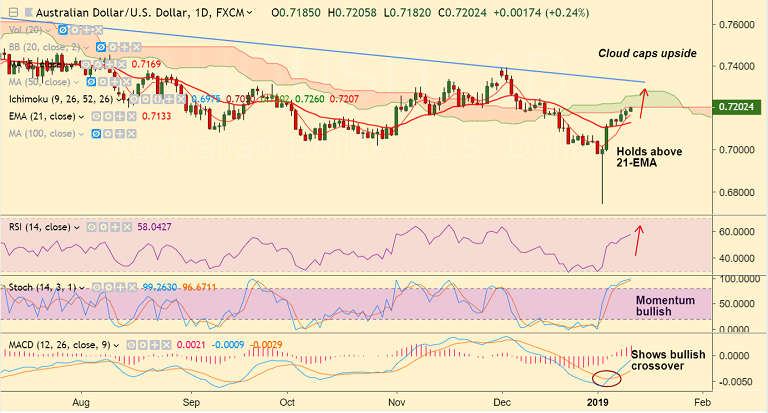Expand the Ichimoku (9, 26, 52, 26) dropdown
Image resolution: width=768 pixels, height=413 pixels.
pos(119,99)
